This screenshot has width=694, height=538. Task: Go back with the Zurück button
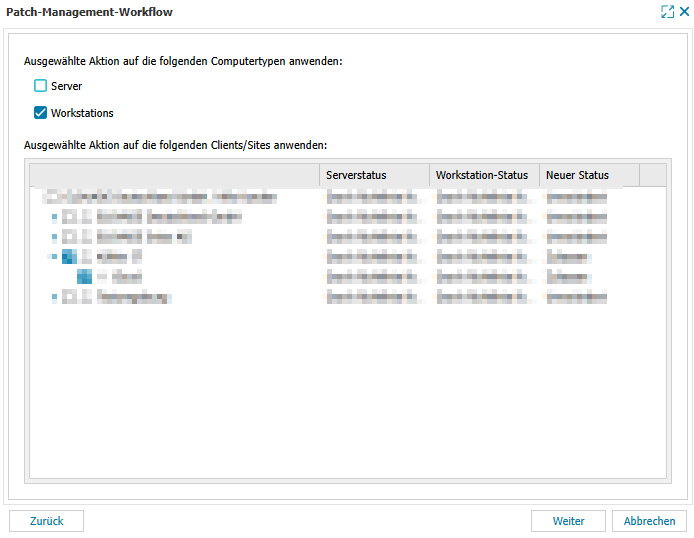pyautogui.click(x=46, y=521)
